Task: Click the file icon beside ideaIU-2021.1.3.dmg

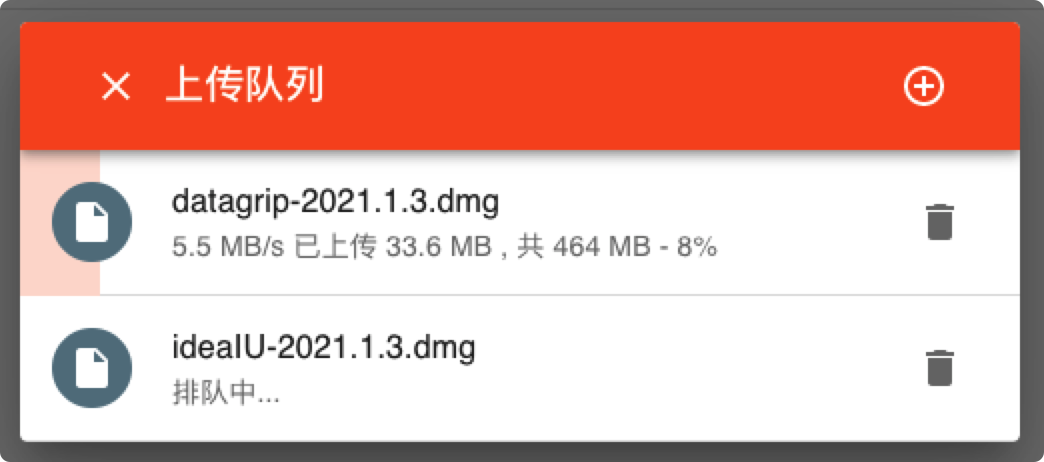Action: [91, 368]
